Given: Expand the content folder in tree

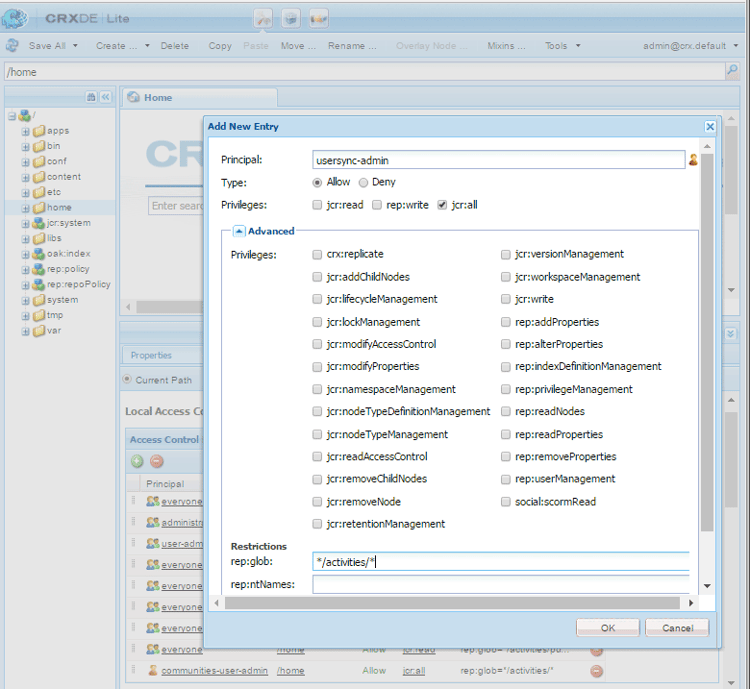Looking at the screenshot, I should point(26,177).
